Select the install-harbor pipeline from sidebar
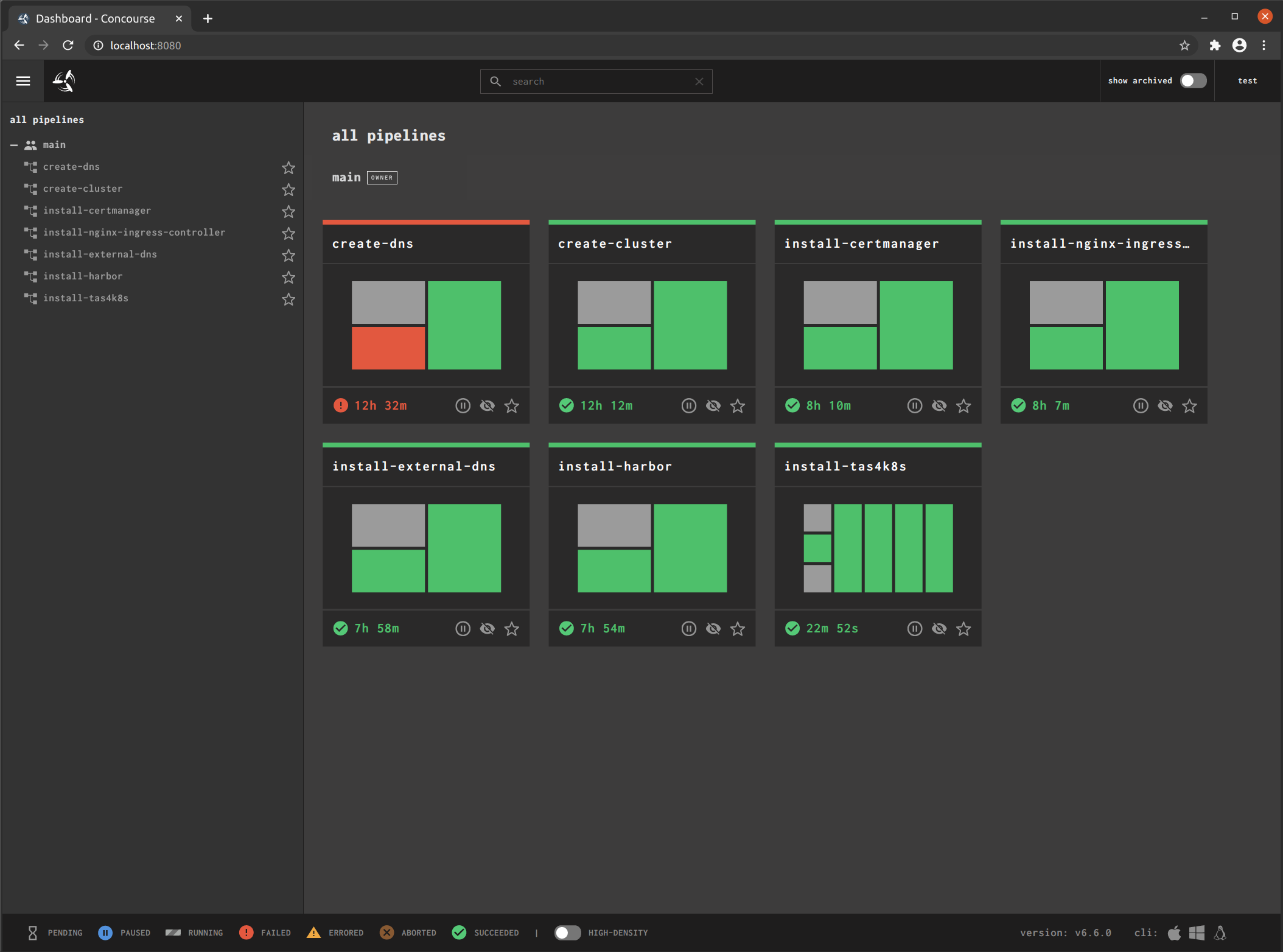 [84, 275]
